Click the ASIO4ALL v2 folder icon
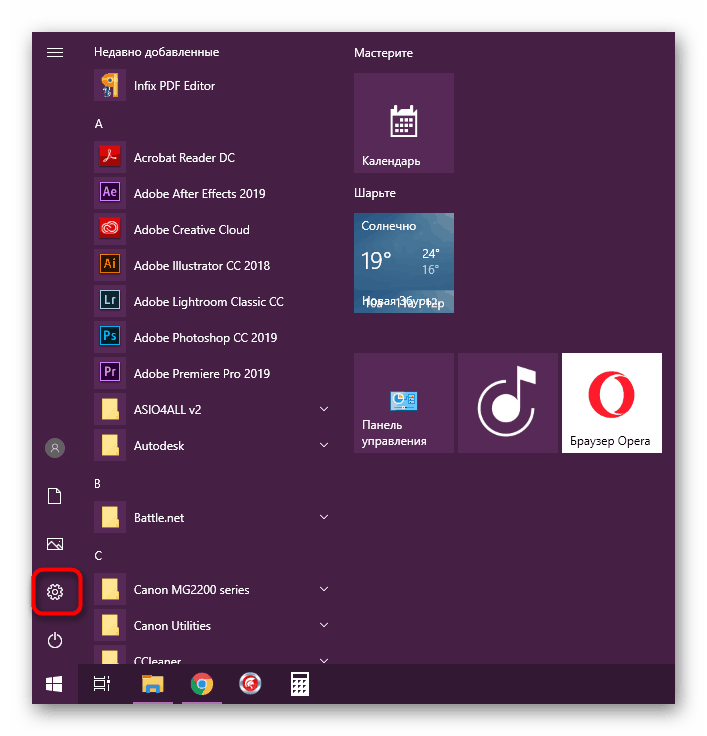 click(x=110, y=409)
